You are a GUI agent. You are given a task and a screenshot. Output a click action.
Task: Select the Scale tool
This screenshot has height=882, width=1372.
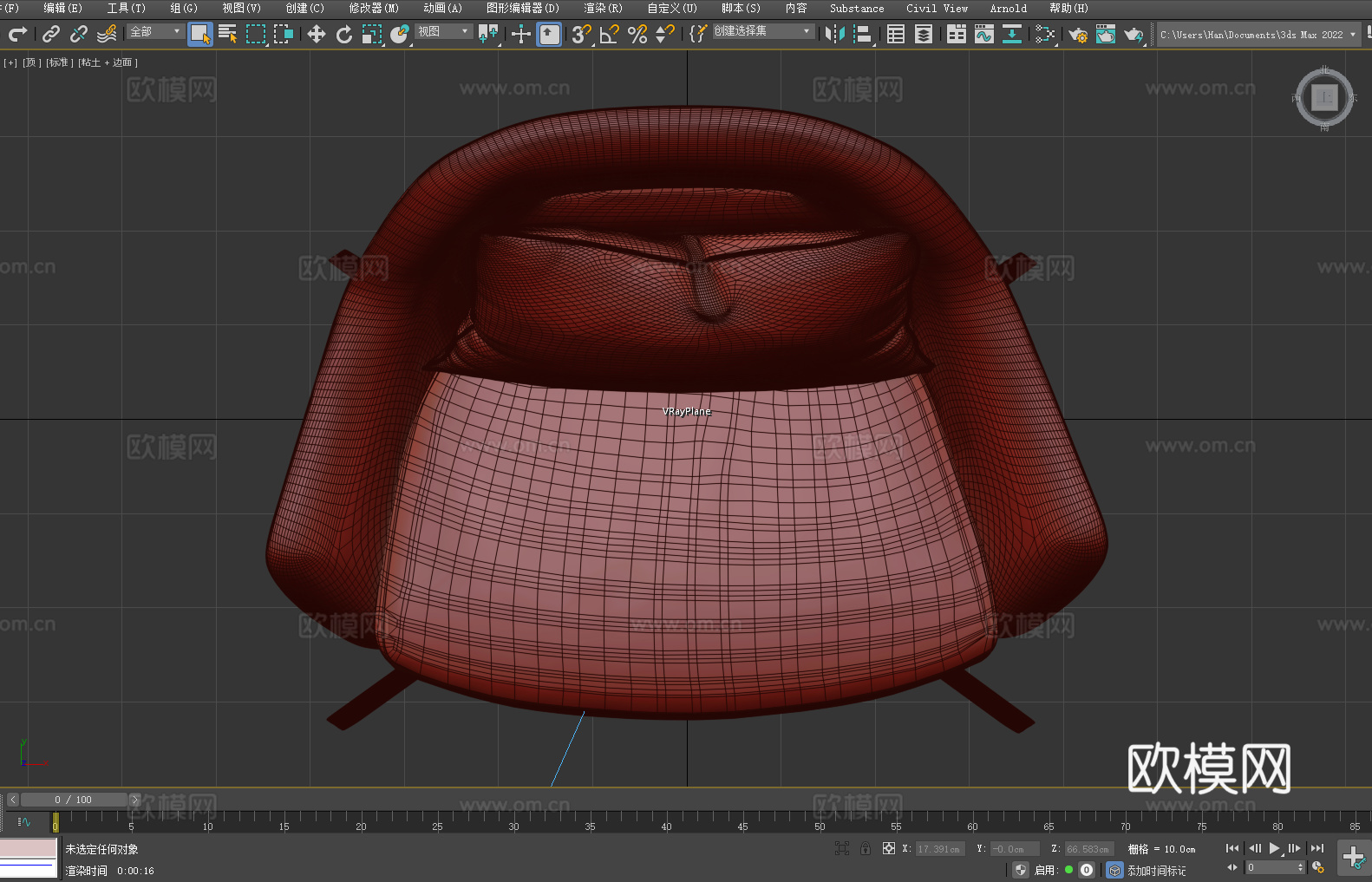(372, 34)
